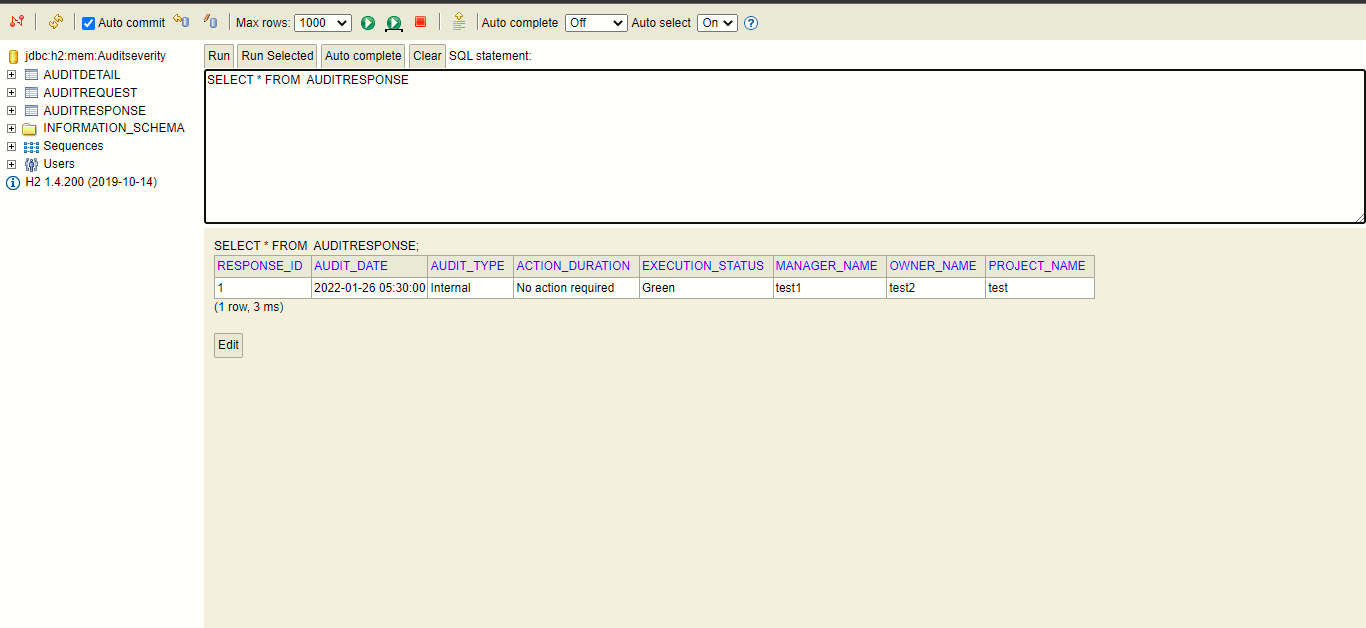The height and width of the screenshot is (628, 1366).
Task: Click the INFORMATION_SCHEMA folder icon
Action: (x=30, y=129)
